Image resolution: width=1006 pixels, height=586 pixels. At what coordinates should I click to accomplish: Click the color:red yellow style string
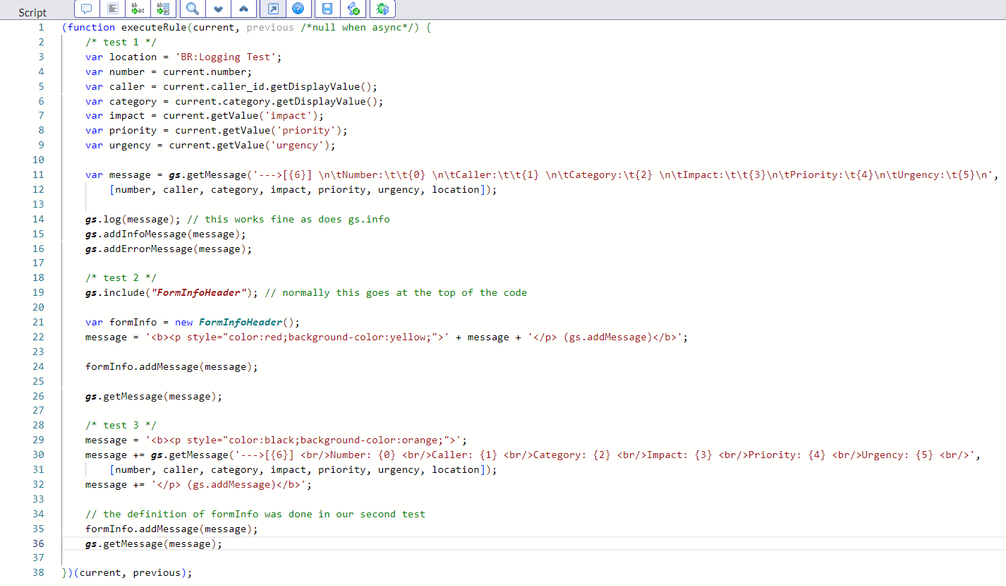click(x=297, y=337)
